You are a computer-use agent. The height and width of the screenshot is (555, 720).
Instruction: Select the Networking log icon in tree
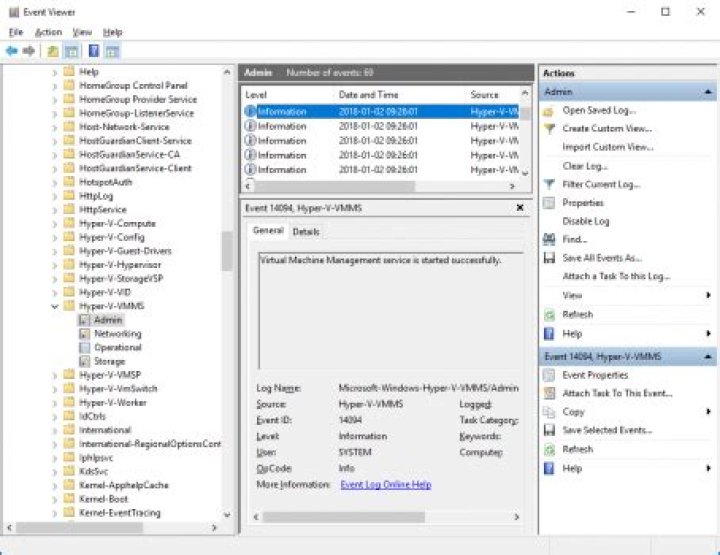pyautogui.click(x=84, y=334)
